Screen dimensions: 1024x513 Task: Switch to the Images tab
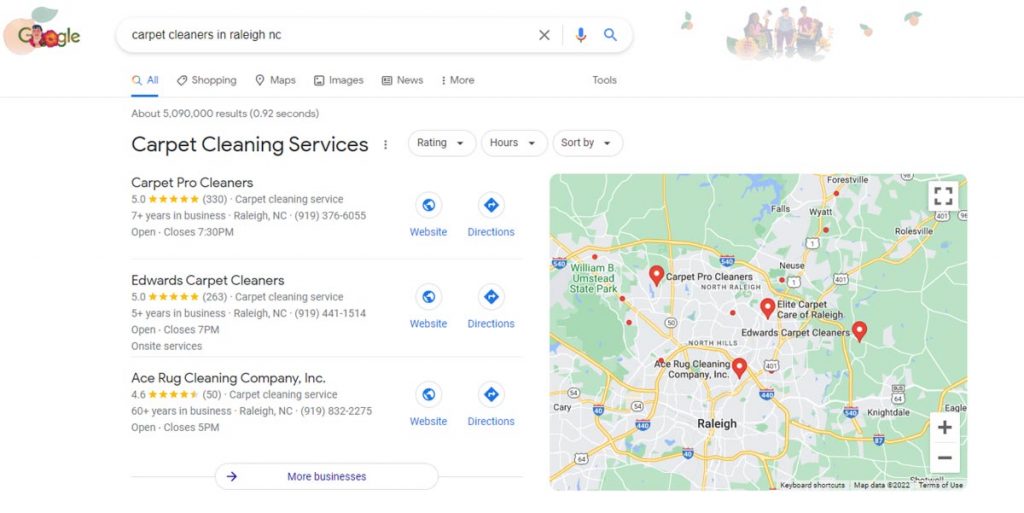point(338,80)
